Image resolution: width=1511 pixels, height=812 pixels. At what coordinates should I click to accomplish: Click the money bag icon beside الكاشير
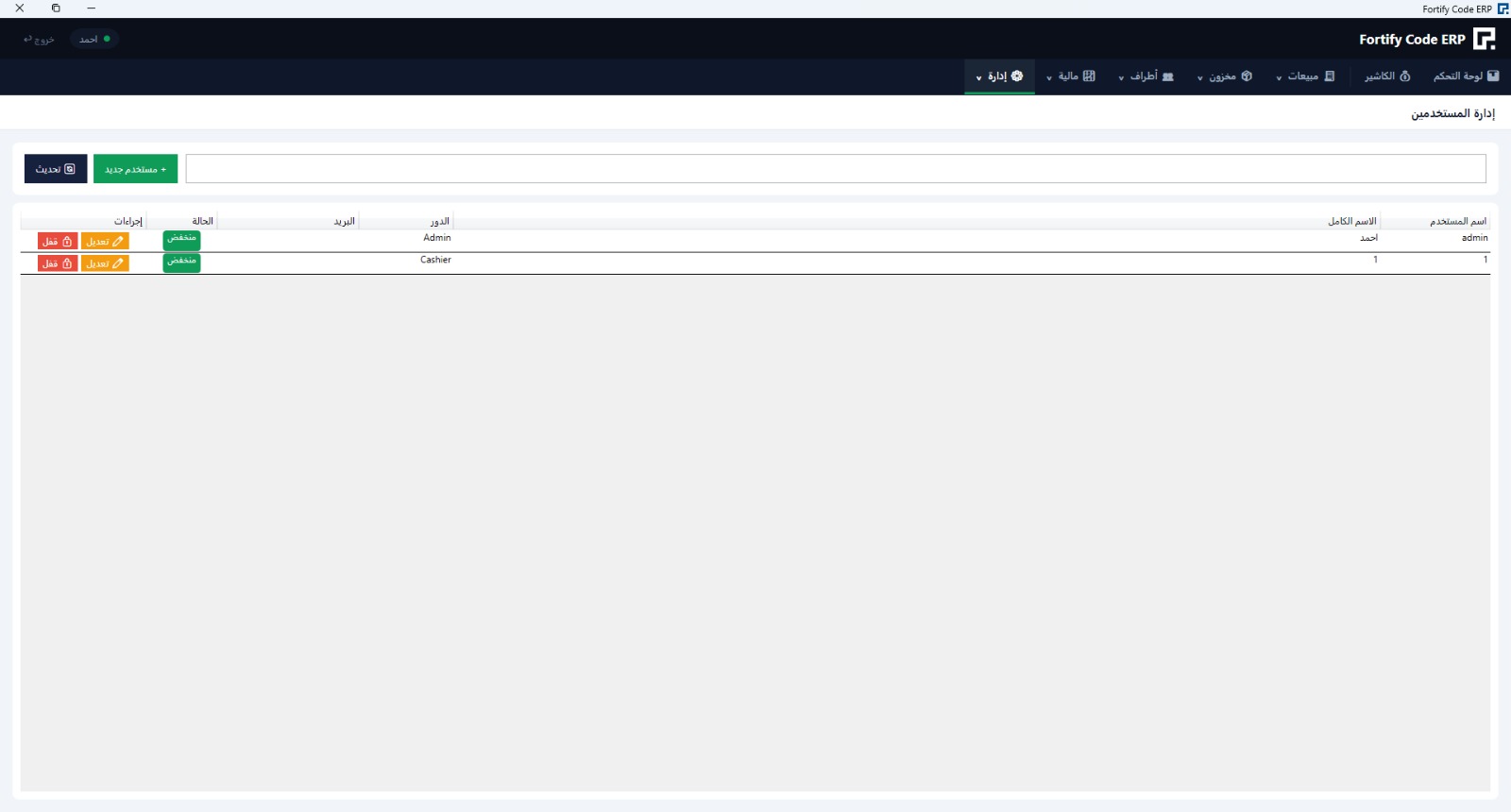(x=1405, y=76)
